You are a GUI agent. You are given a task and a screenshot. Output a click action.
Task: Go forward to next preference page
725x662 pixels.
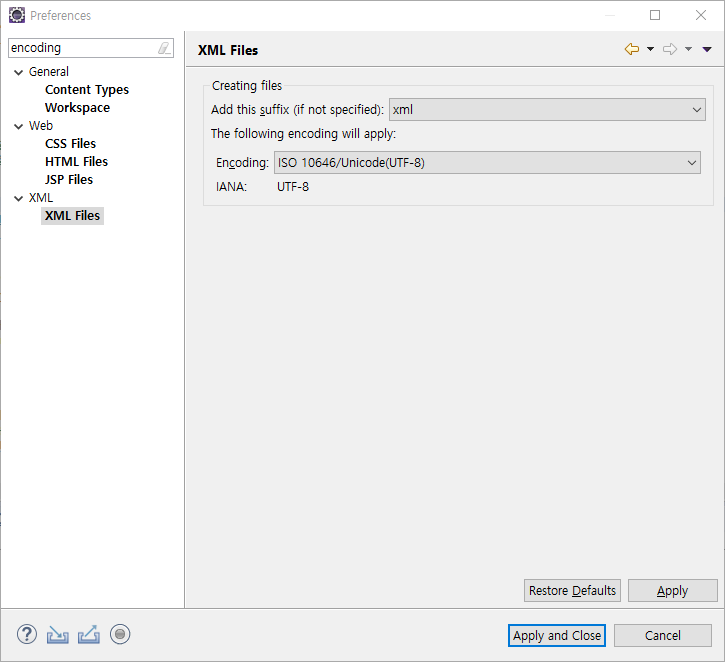(670, 49)
